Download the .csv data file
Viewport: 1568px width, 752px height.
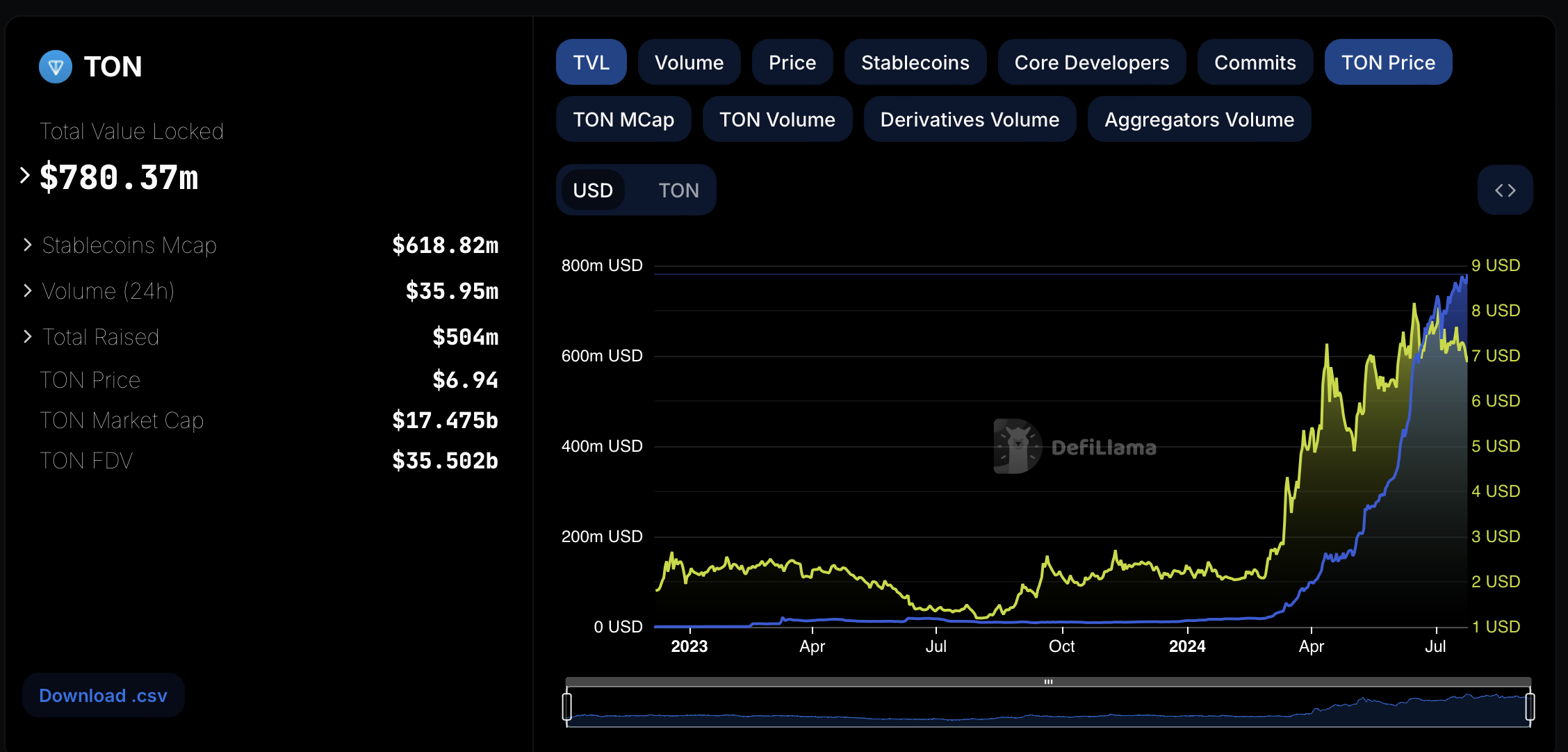103,695
